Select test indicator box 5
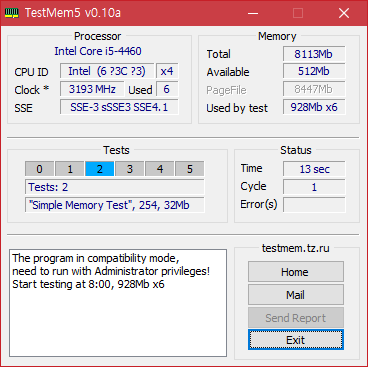The image size is (368, 367). (189, 169)
